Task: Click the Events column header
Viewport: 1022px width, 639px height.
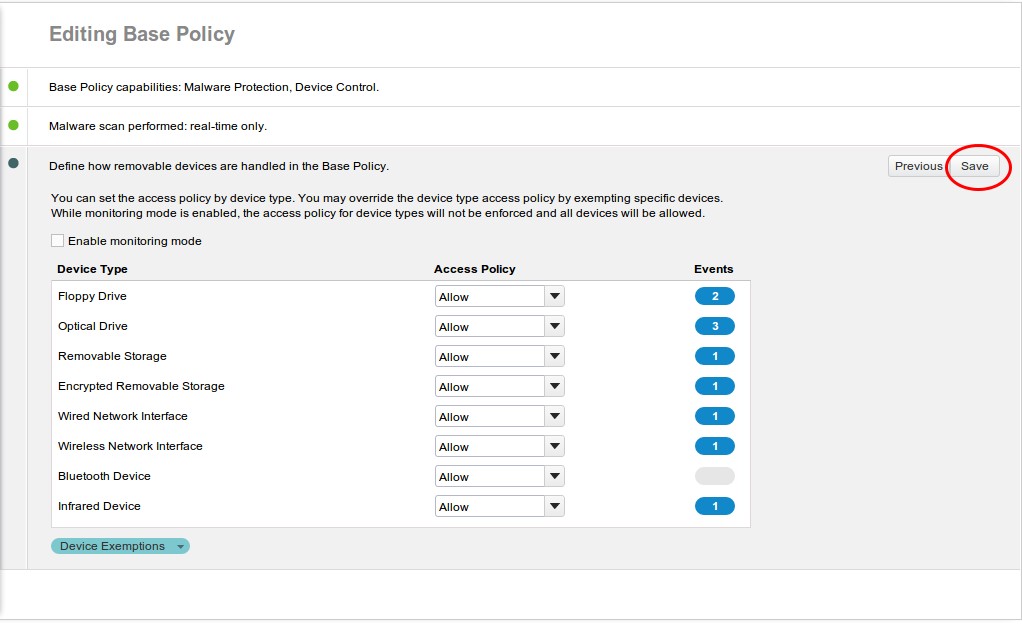Action: point(714,269)
